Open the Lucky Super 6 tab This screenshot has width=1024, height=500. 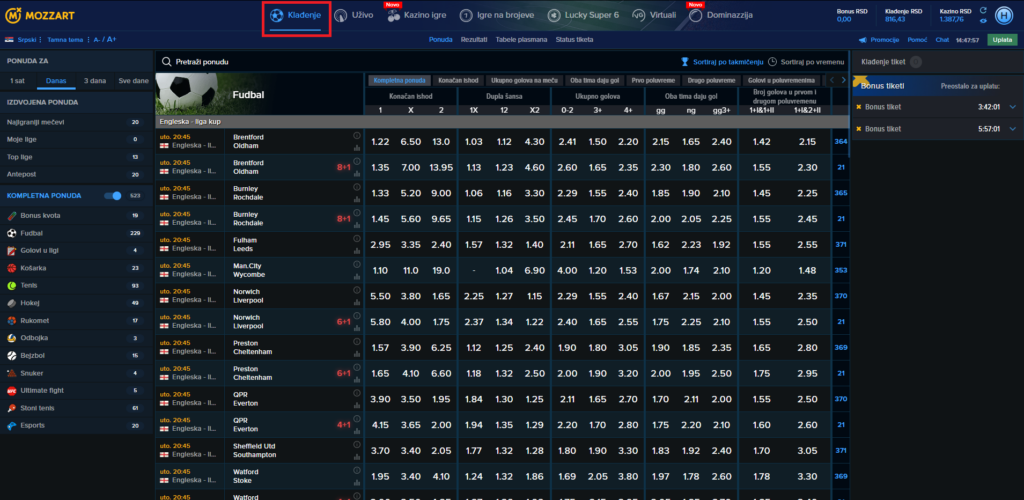pos(583,15)
